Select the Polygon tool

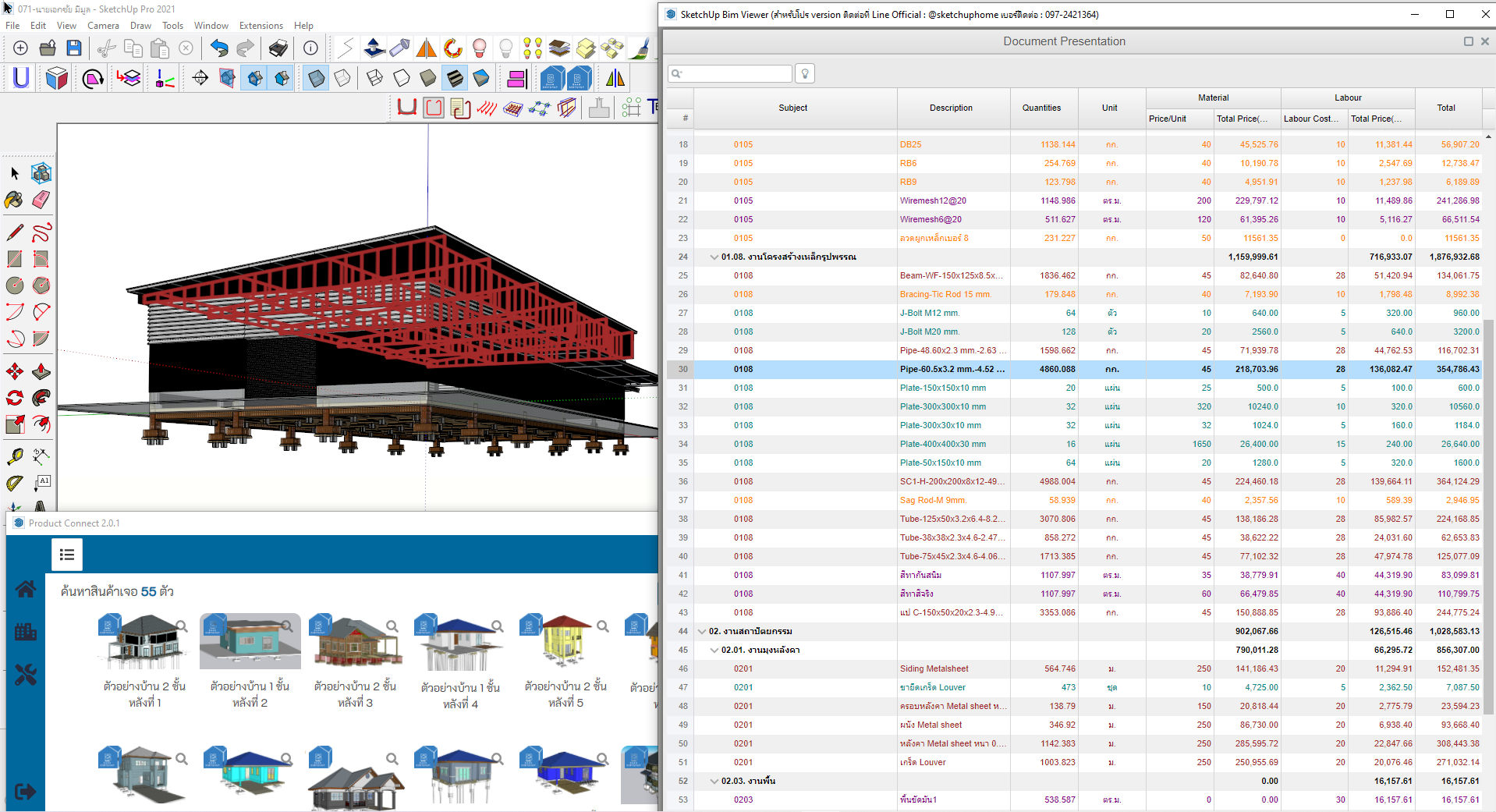click(x=41, y=285)
